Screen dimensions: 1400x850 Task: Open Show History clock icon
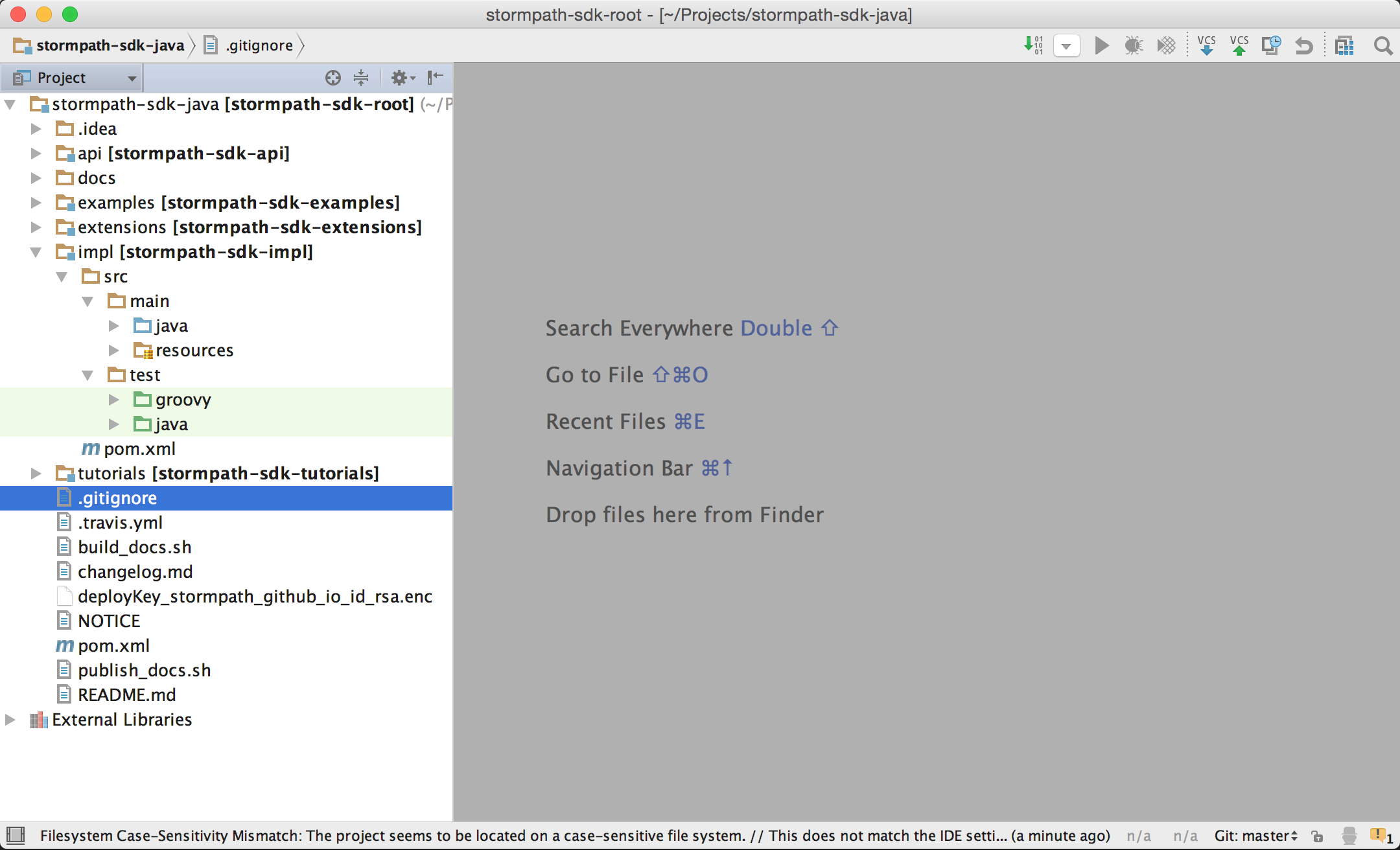(1271, 45)
